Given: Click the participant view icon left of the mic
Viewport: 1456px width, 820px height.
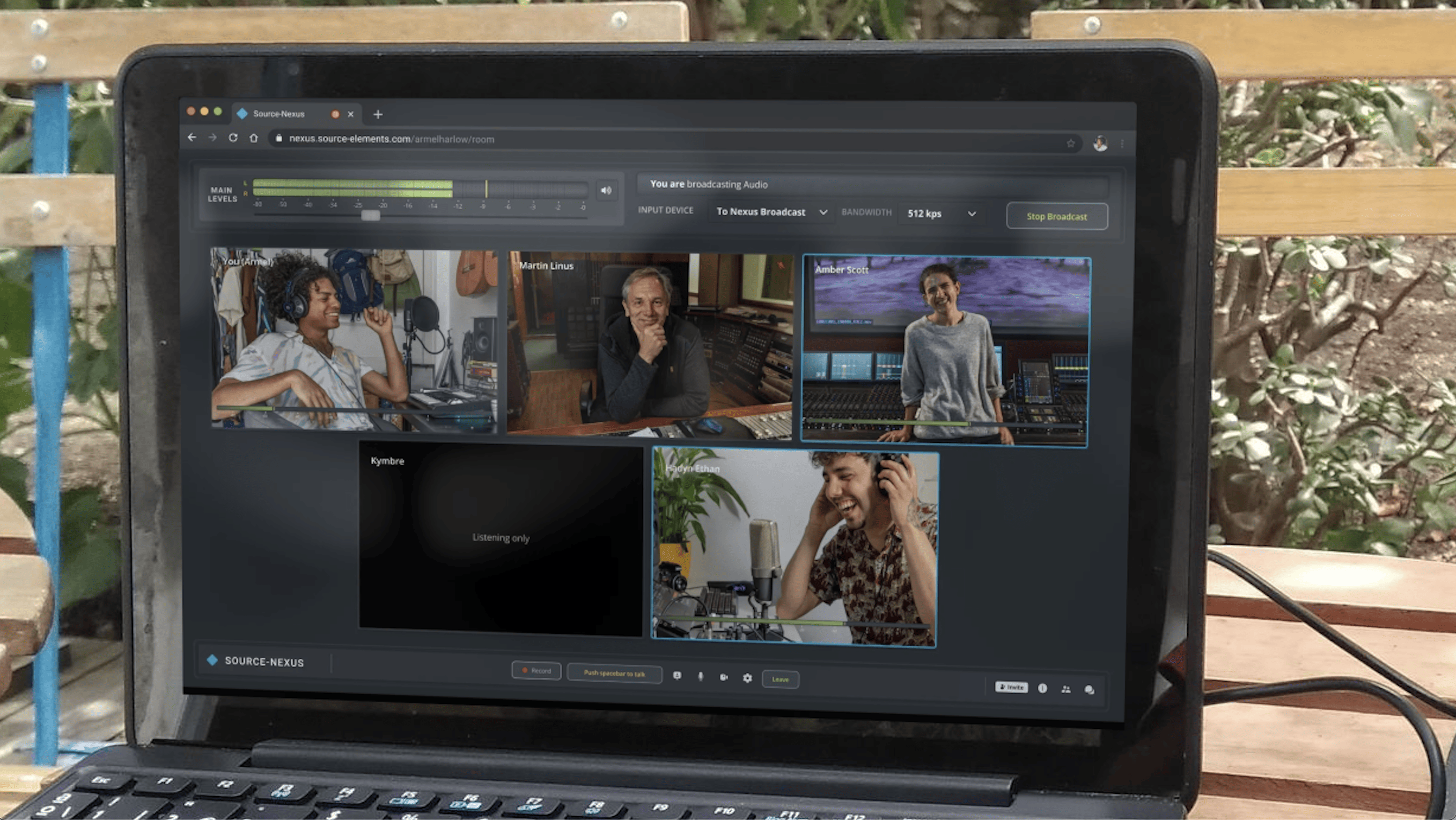Looking at the screenshot, I should point(677,675).
